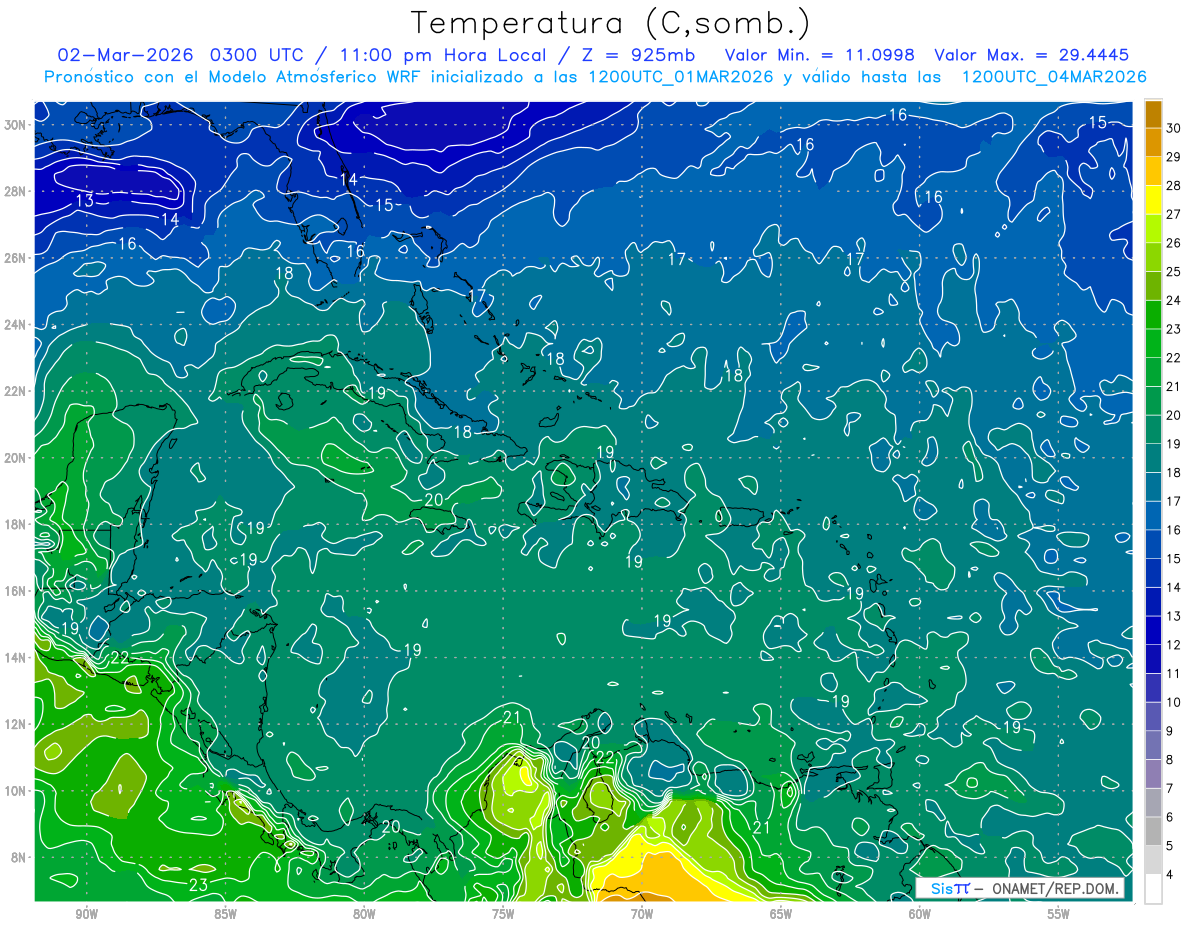Click the "22N" latitude axis label

point(15,391)
